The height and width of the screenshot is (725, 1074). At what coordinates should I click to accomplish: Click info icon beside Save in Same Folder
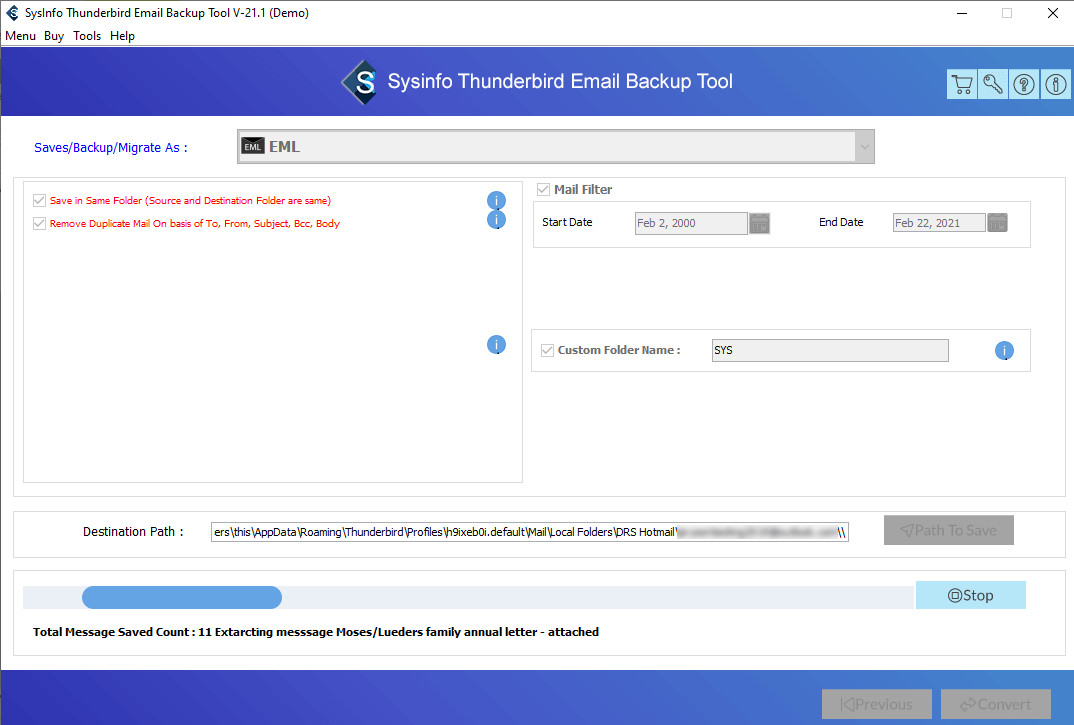pos(496,200)
